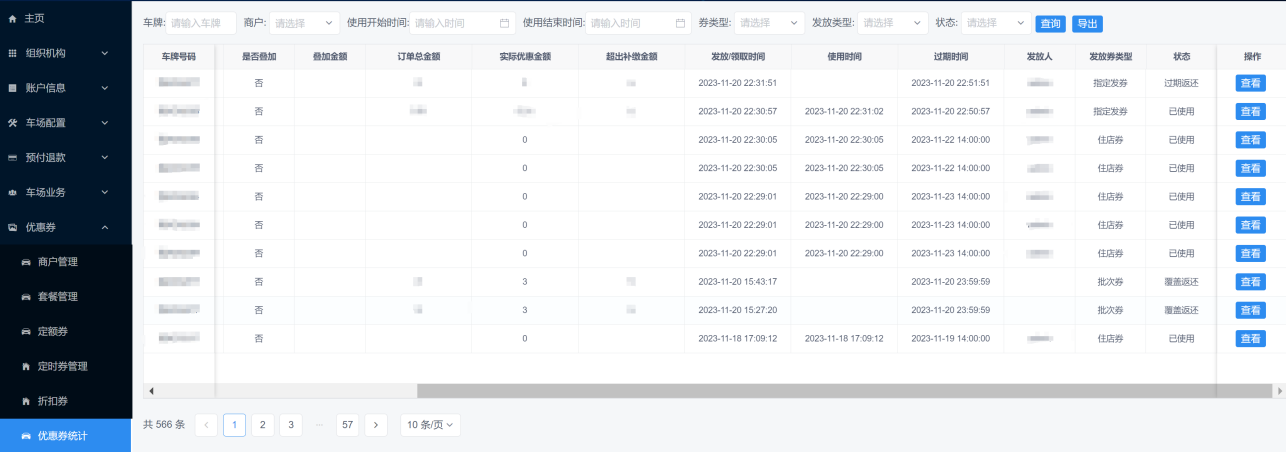
Task: Open 定时券管理 submenu item
Action: point(65,366)
